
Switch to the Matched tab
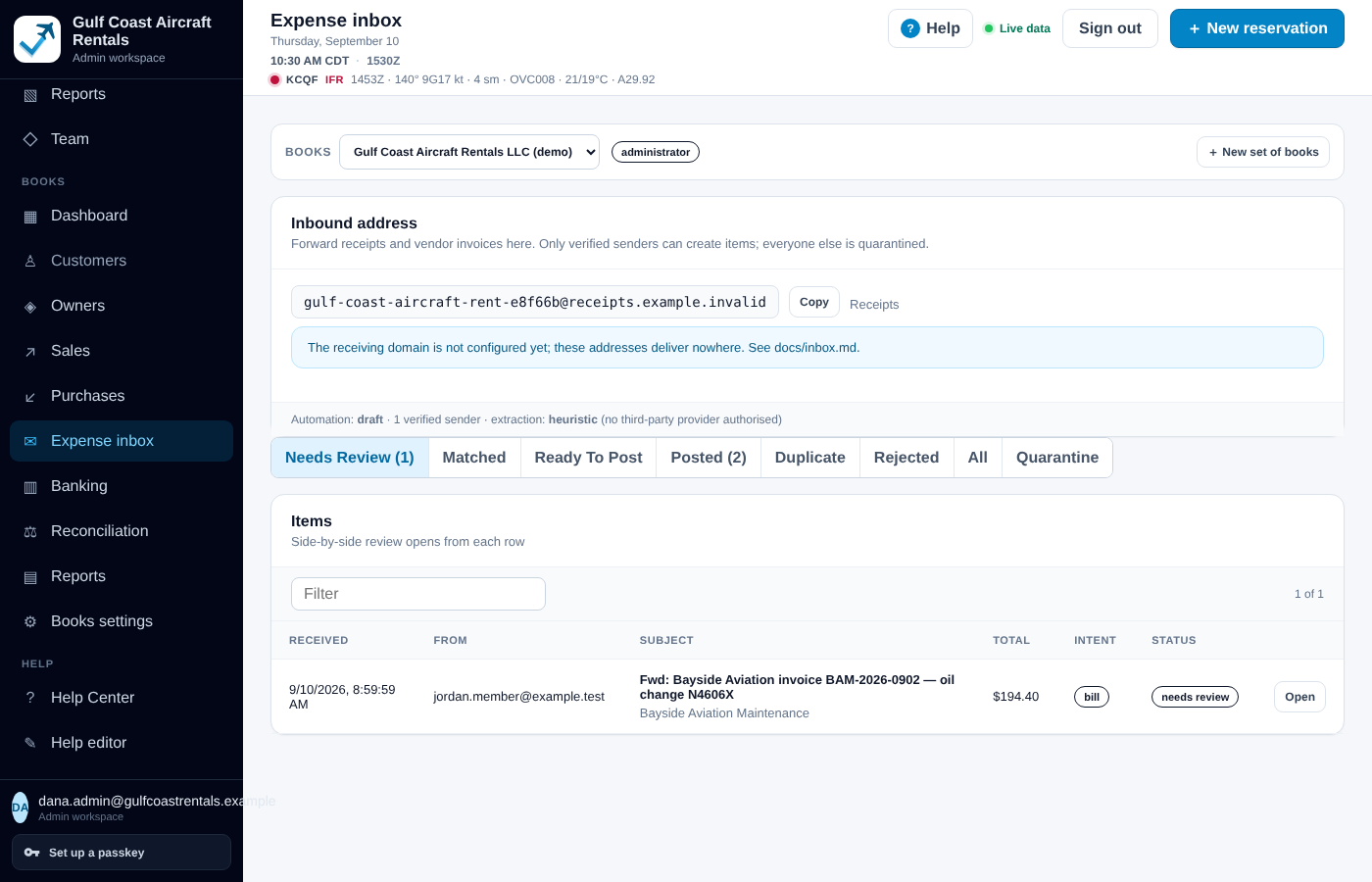(x=474, y=458)
